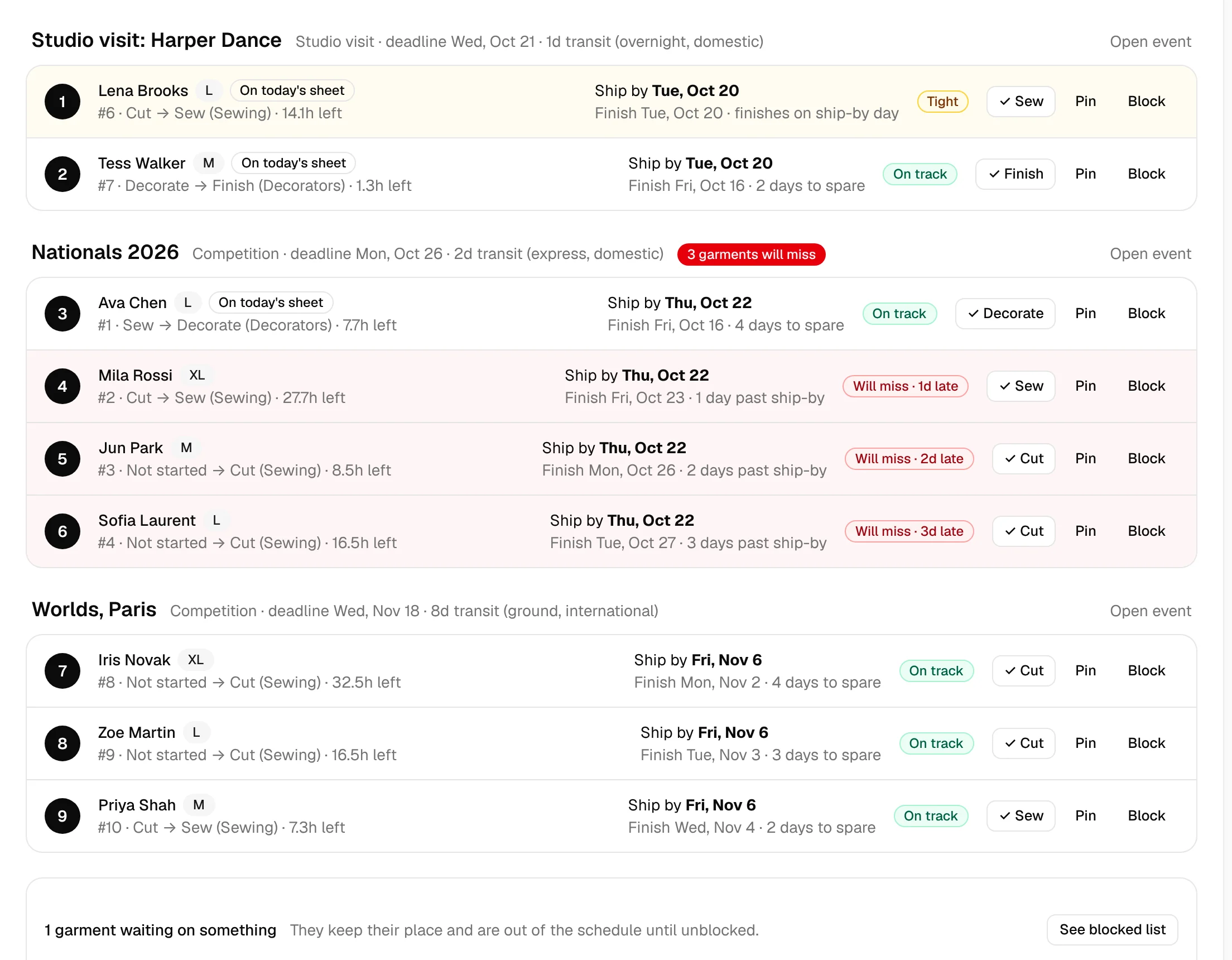Pin Priya Shah garment

click(1085, 815)
